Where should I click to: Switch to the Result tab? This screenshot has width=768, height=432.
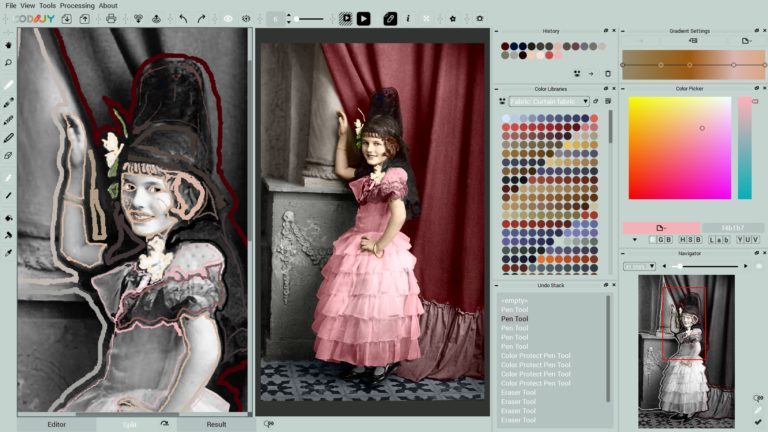(216, 424)
